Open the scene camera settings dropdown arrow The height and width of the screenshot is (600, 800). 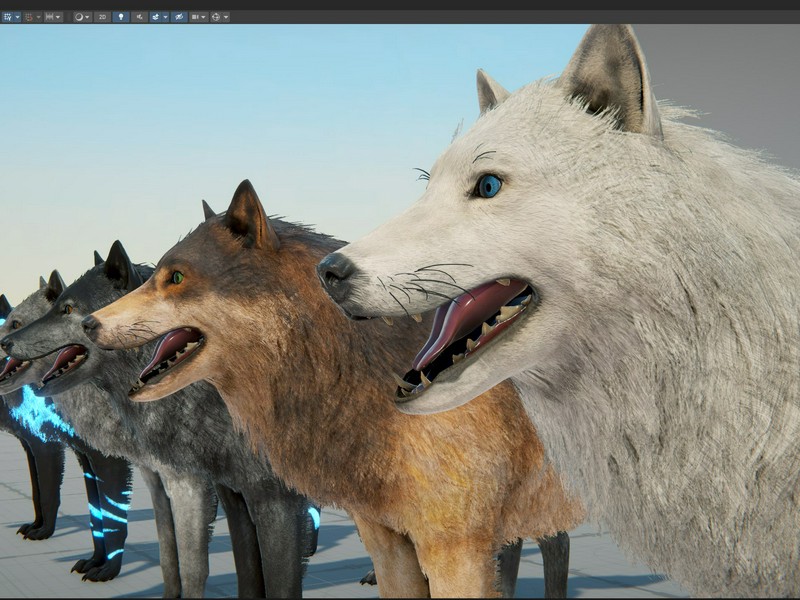click(x=204, y=17)
